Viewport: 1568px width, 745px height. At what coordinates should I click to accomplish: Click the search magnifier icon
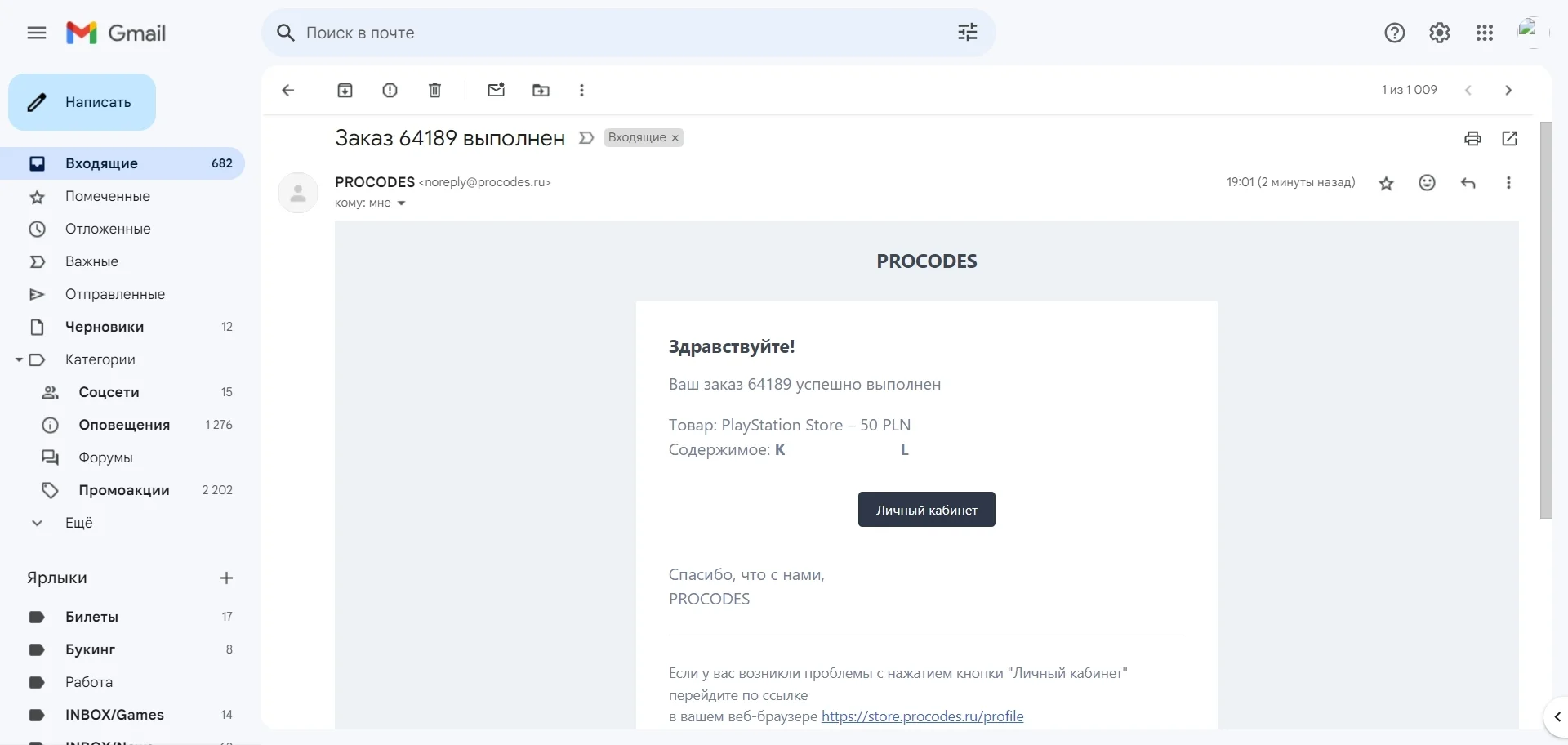tap(286, 33)
